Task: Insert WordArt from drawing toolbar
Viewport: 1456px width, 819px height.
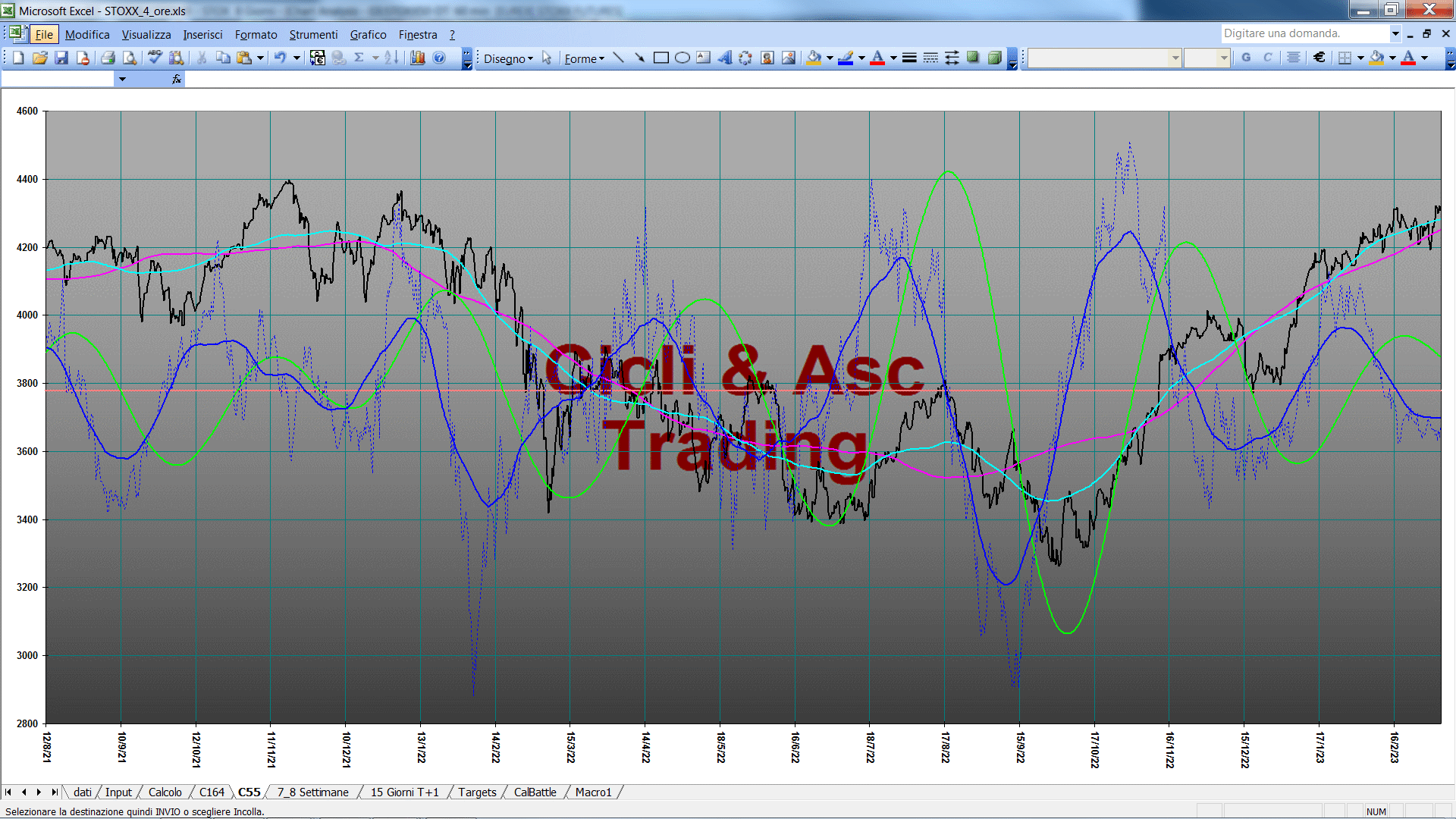Action: 724,58
